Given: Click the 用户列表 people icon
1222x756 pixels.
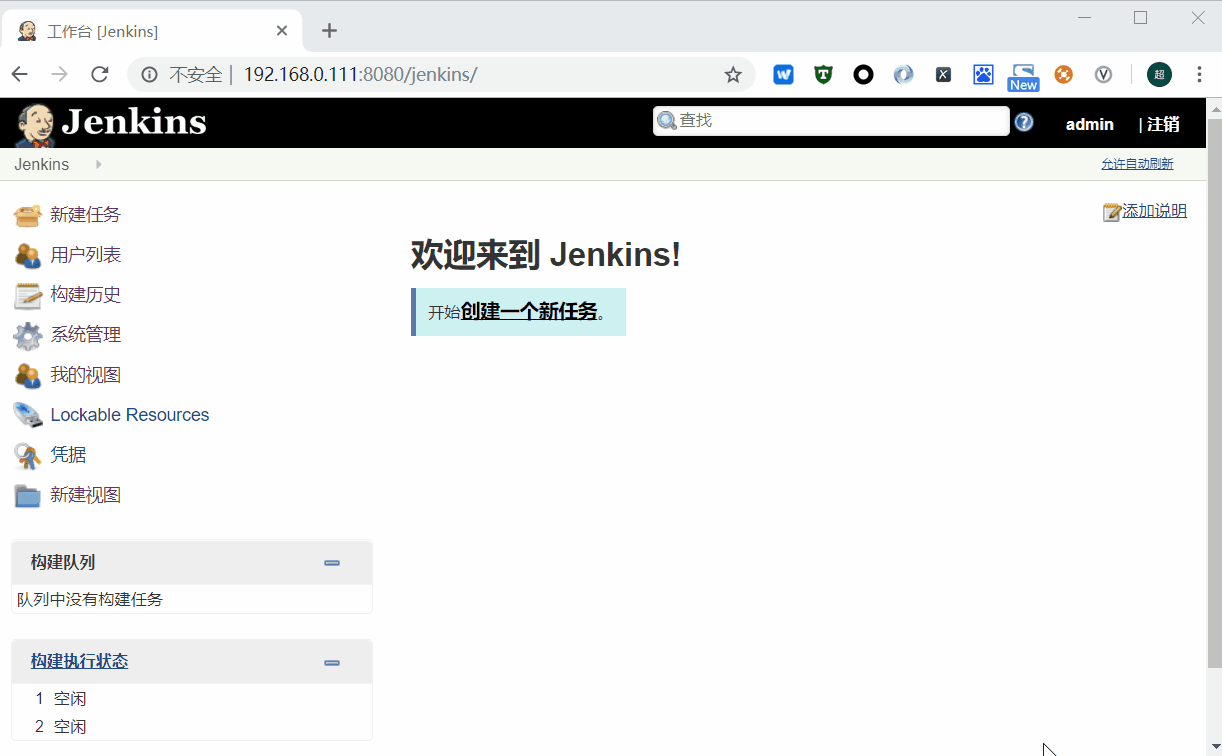Looking at the screenshot, I should 27,255.
